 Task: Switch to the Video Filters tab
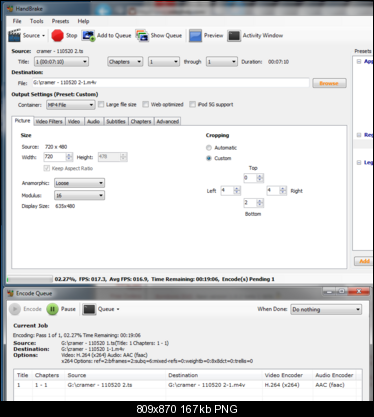[49, 121]
